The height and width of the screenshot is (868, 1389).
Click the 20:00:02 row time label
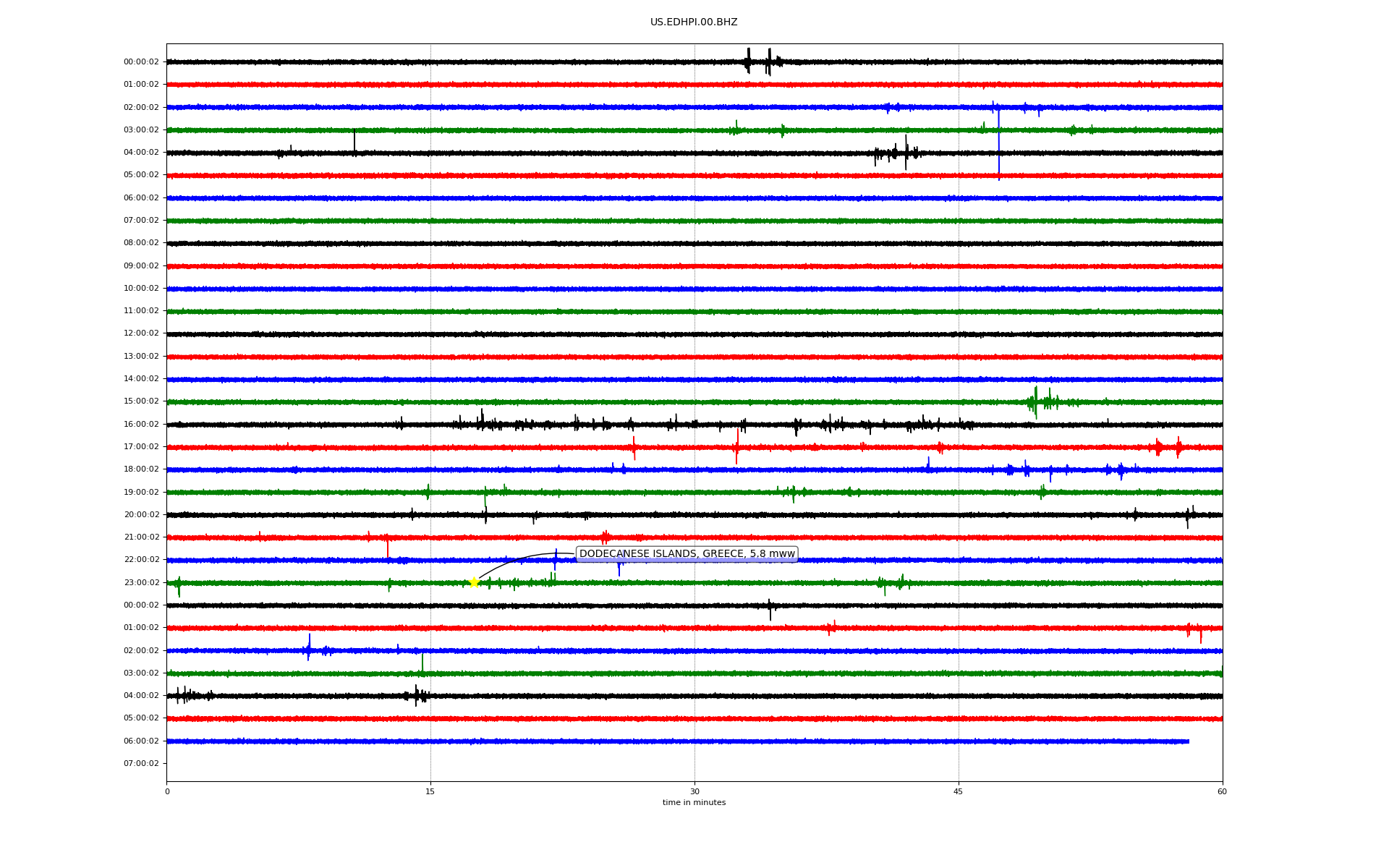(141, 515)
